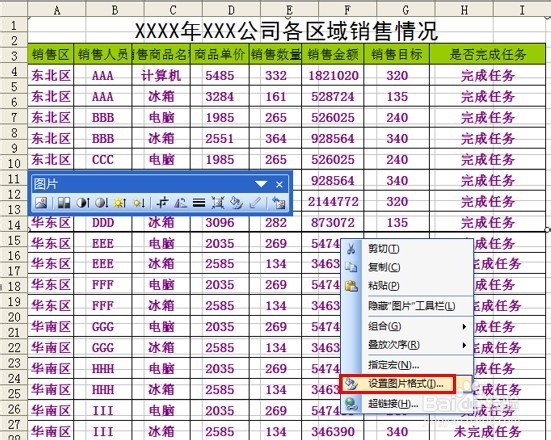Click the value 873072

333,223
